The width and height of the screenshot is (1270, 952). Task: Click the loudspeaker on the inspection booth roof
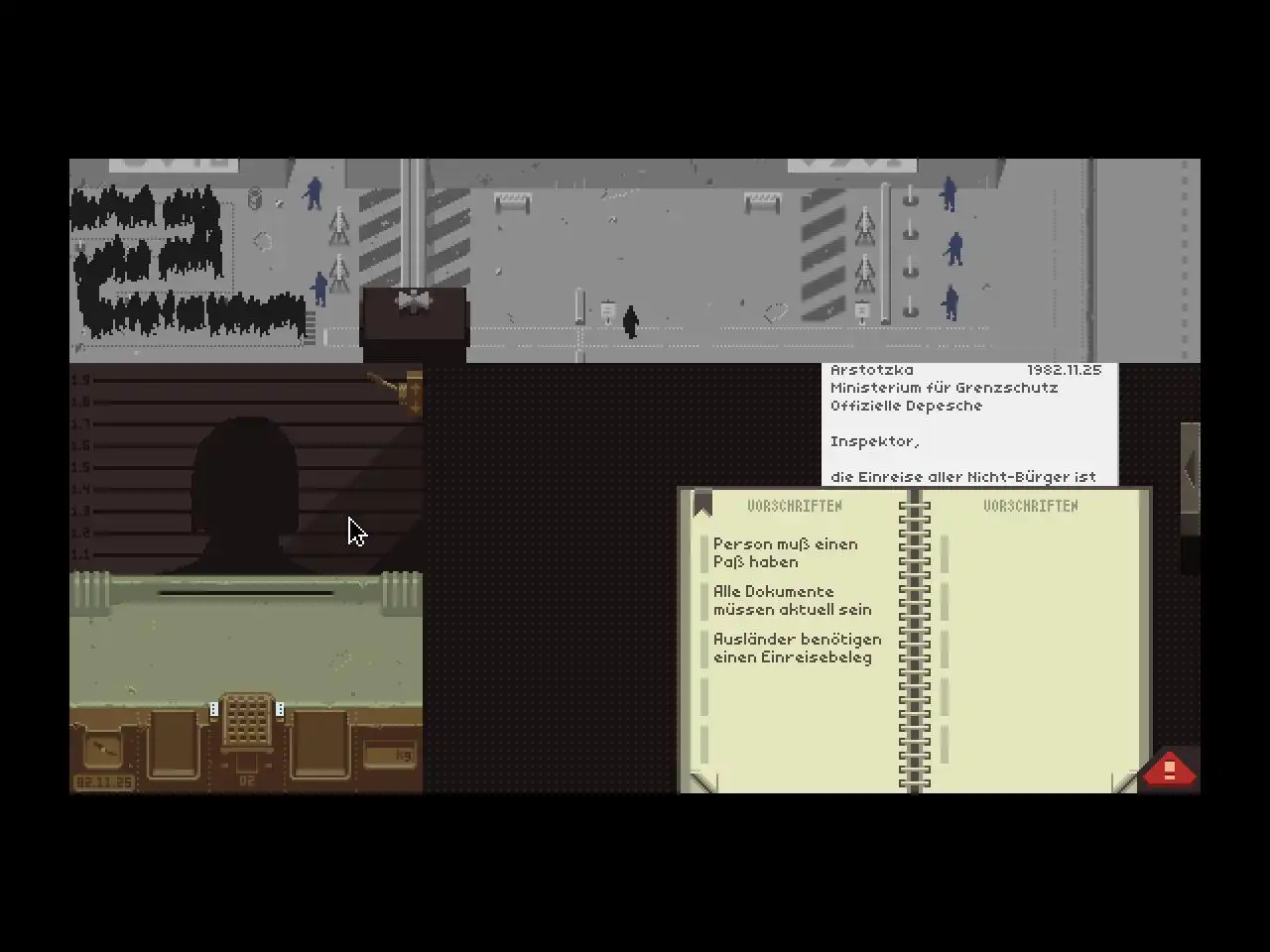tap(413, 301)
